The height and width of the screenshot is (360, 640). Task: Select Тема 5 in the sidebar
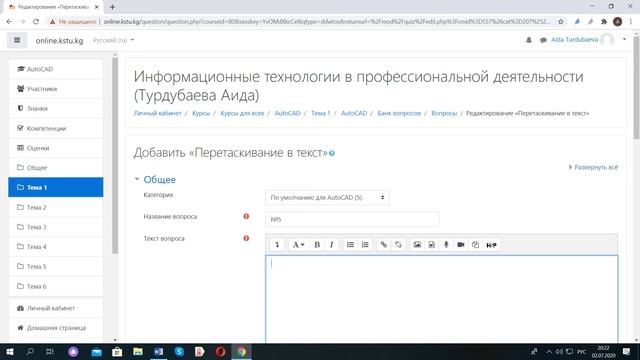pyautogui.click(x=56, y=266)
